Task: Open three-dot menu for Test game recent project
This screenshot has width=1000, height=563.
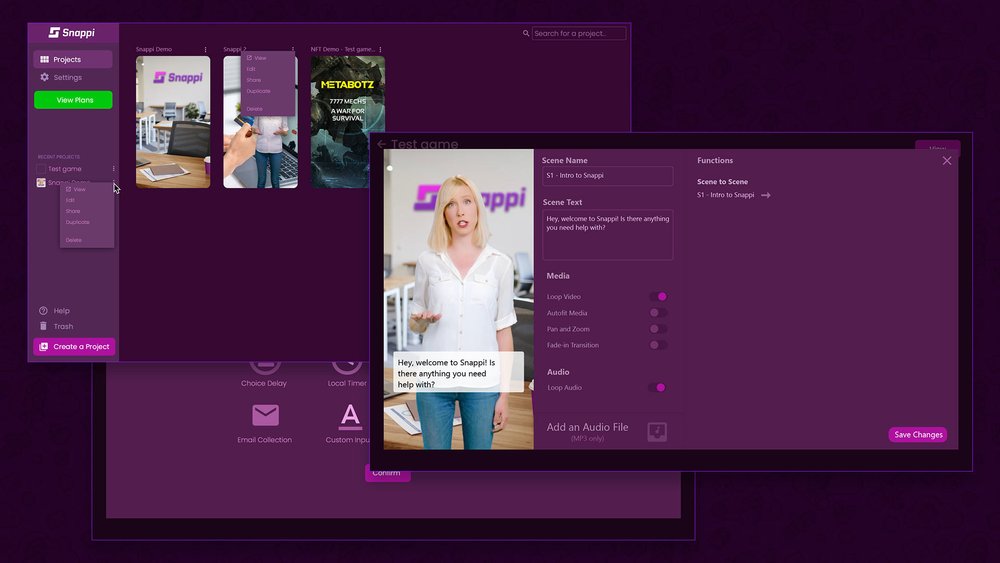Action: 114,169
